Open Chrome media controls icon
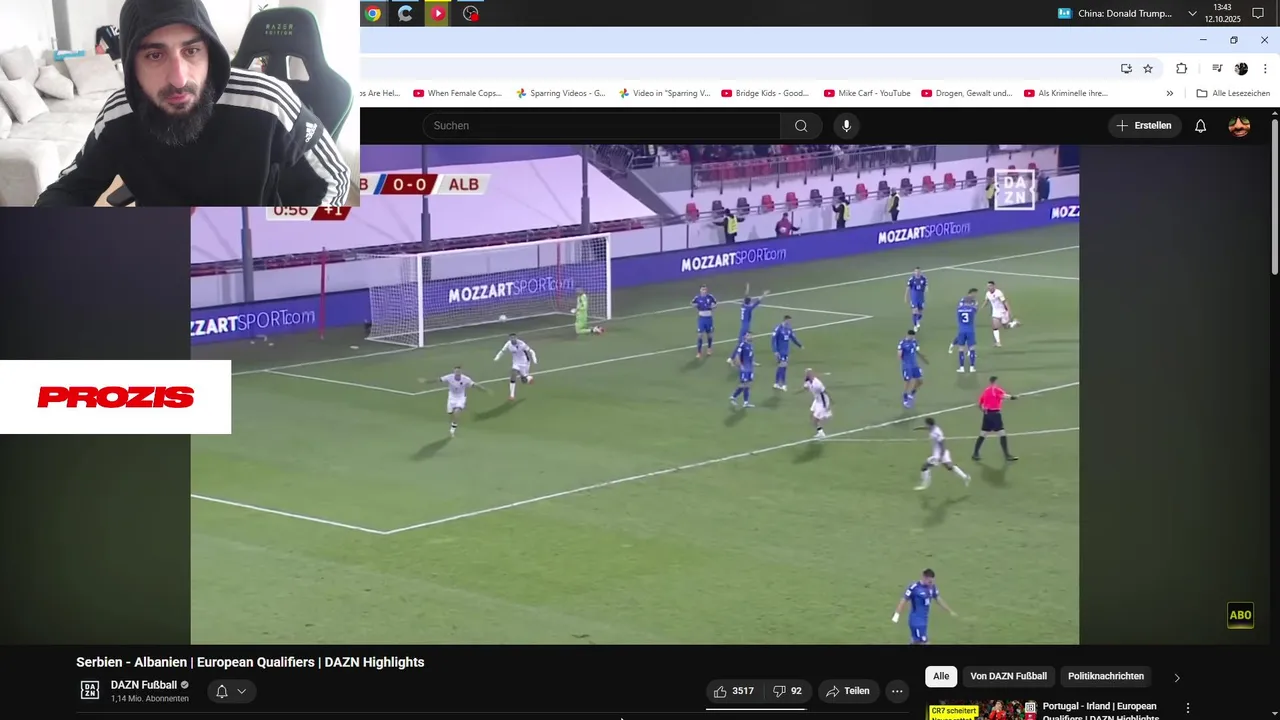 1217,68
